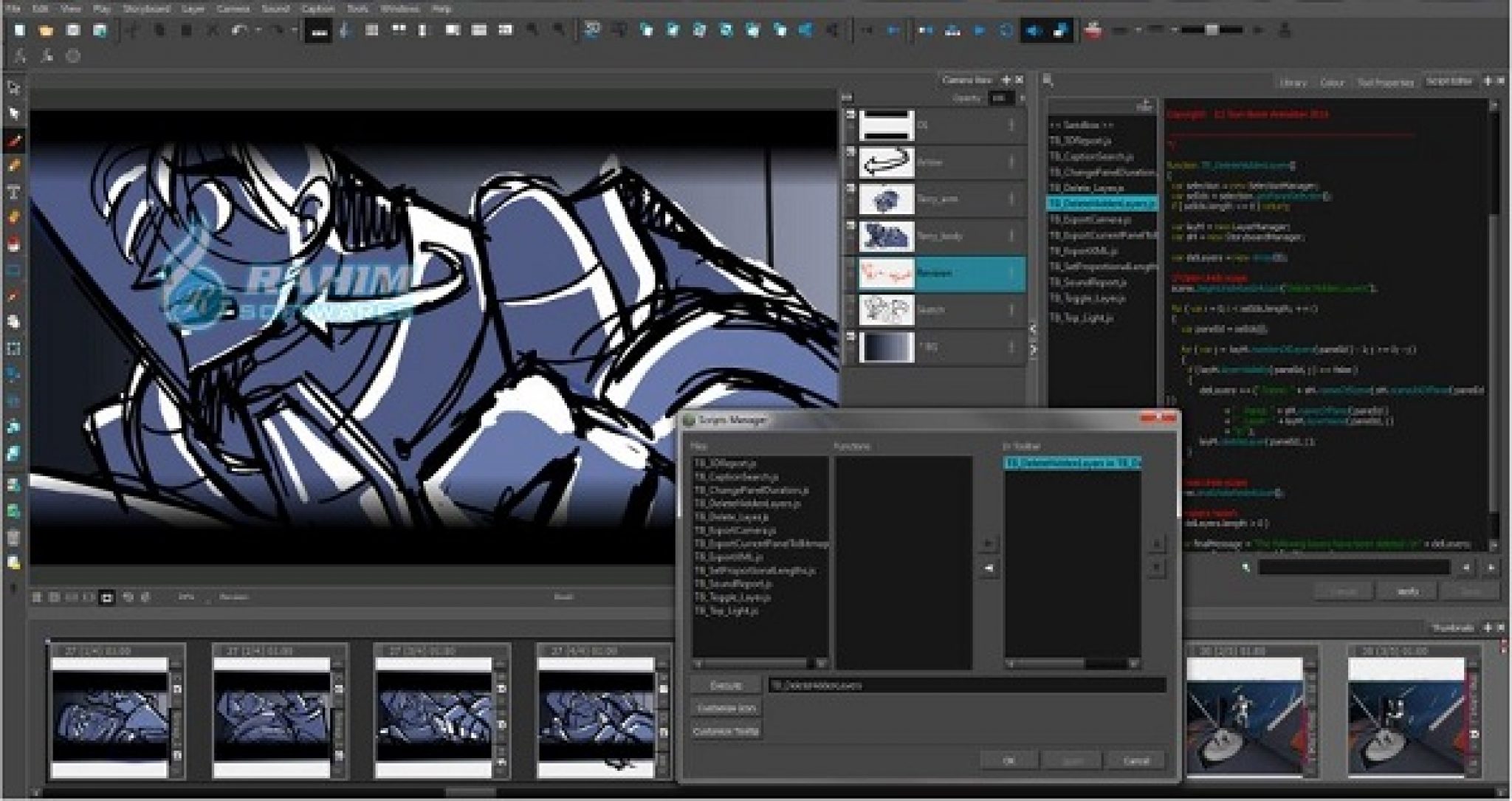Open the Storyboard menu
1512x801 pixels.
pos(146,9)
